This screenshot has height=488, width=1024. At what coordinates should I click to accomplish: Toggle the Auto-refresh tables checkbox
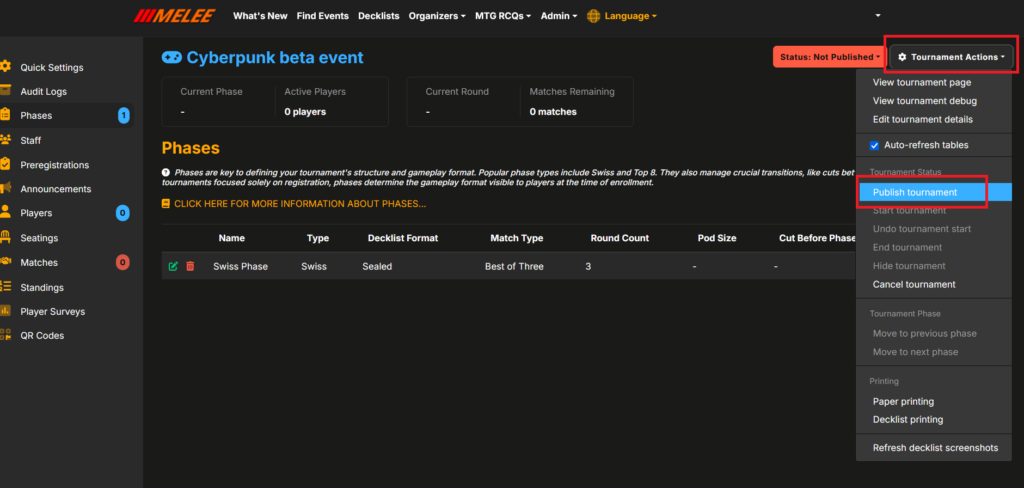pyautogui.click(x=874, y=145)
